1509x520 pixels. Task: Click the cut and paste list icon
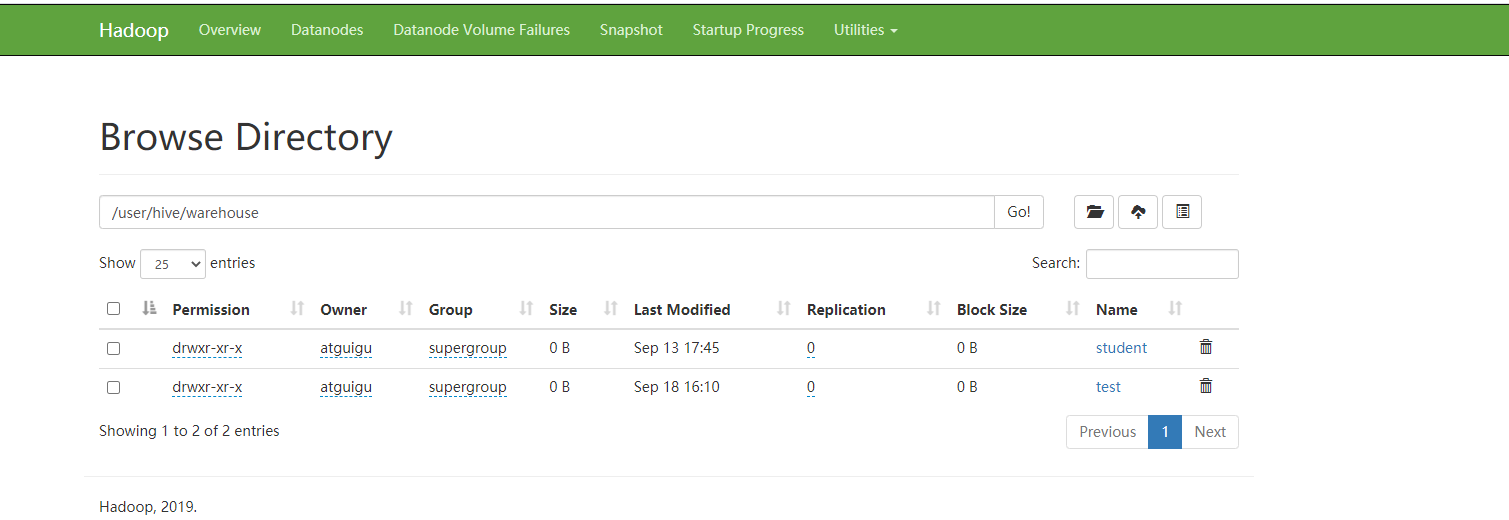1182,212
